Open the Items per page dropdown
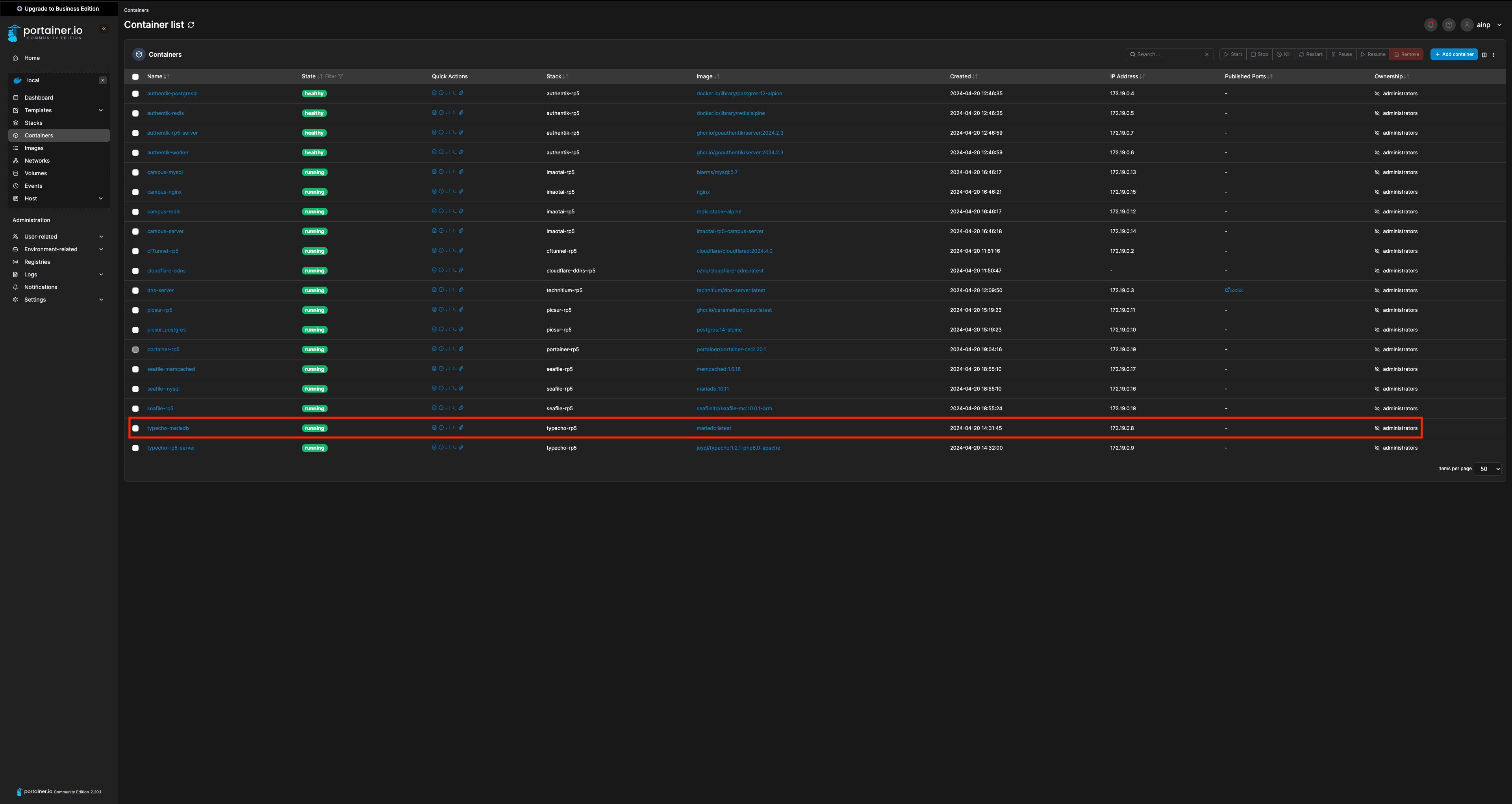The width and height of the screenshot is (1512, 804). click(x=1488, y=469)
